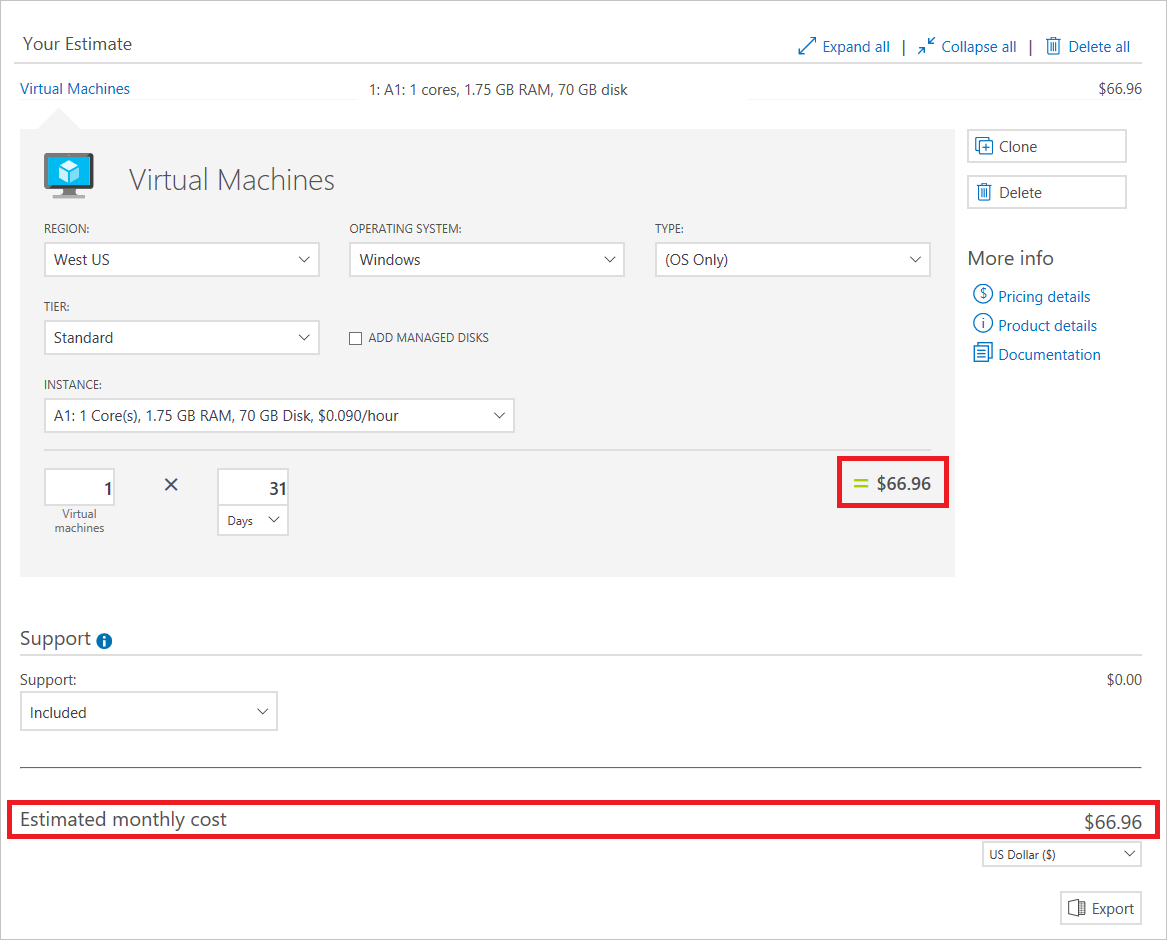Click the Delete all link

(x=1099, y=47)
